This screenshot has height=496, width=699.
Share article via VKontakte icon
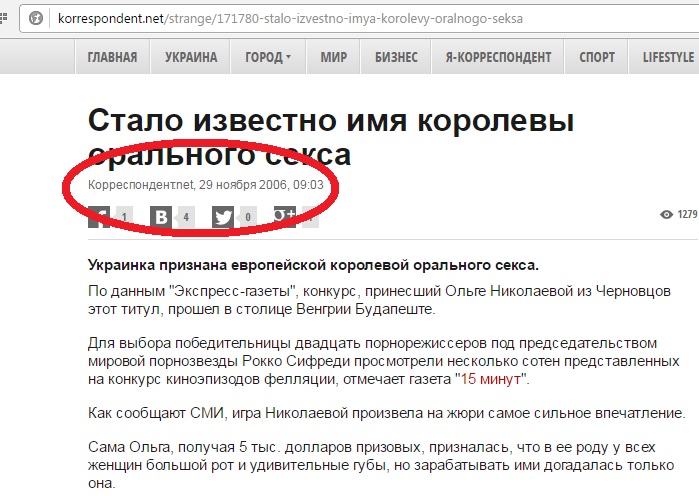tap(160, 216)
